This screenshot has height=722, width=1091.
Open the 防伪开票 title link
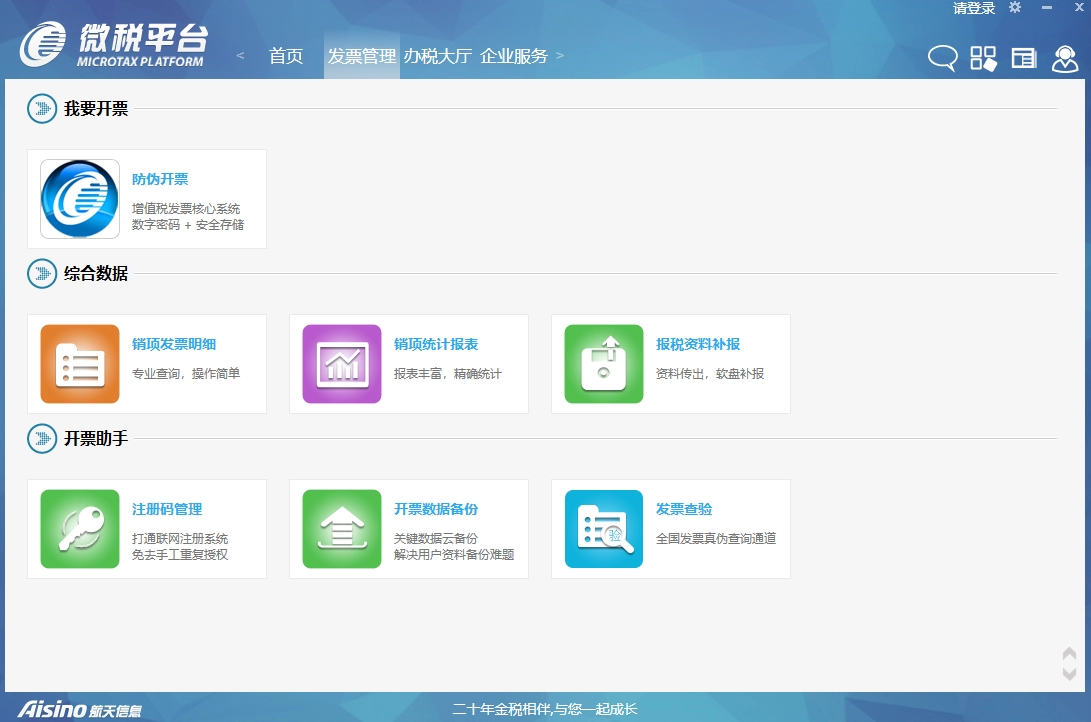160,179
